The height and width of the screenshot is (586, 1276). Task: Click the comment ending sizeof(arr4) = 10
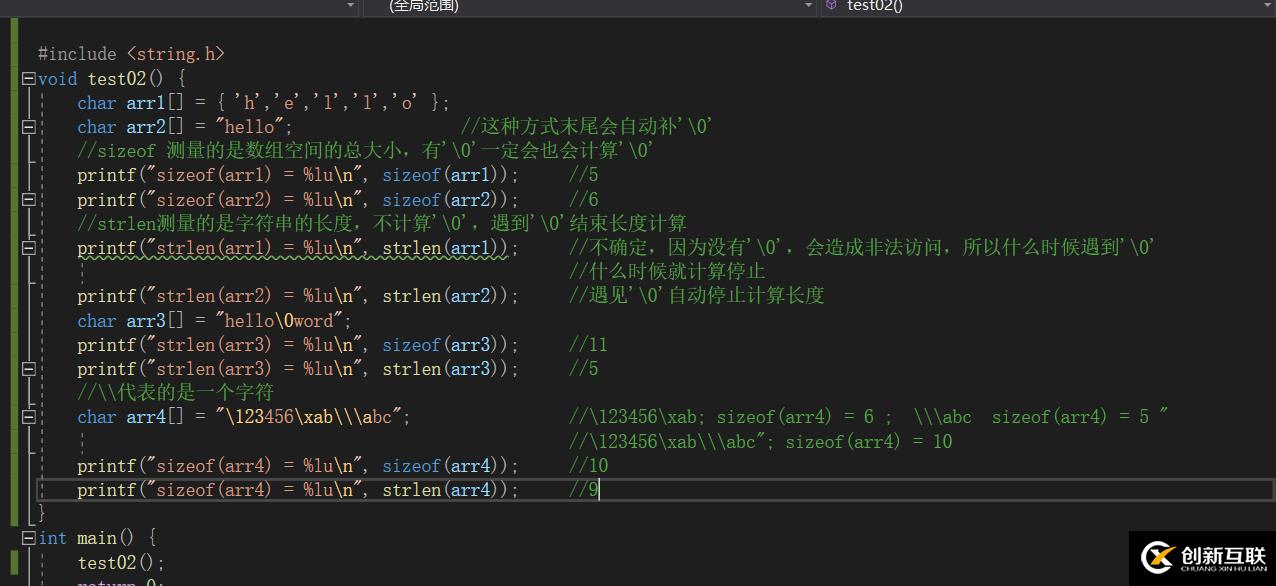point(761,442)
